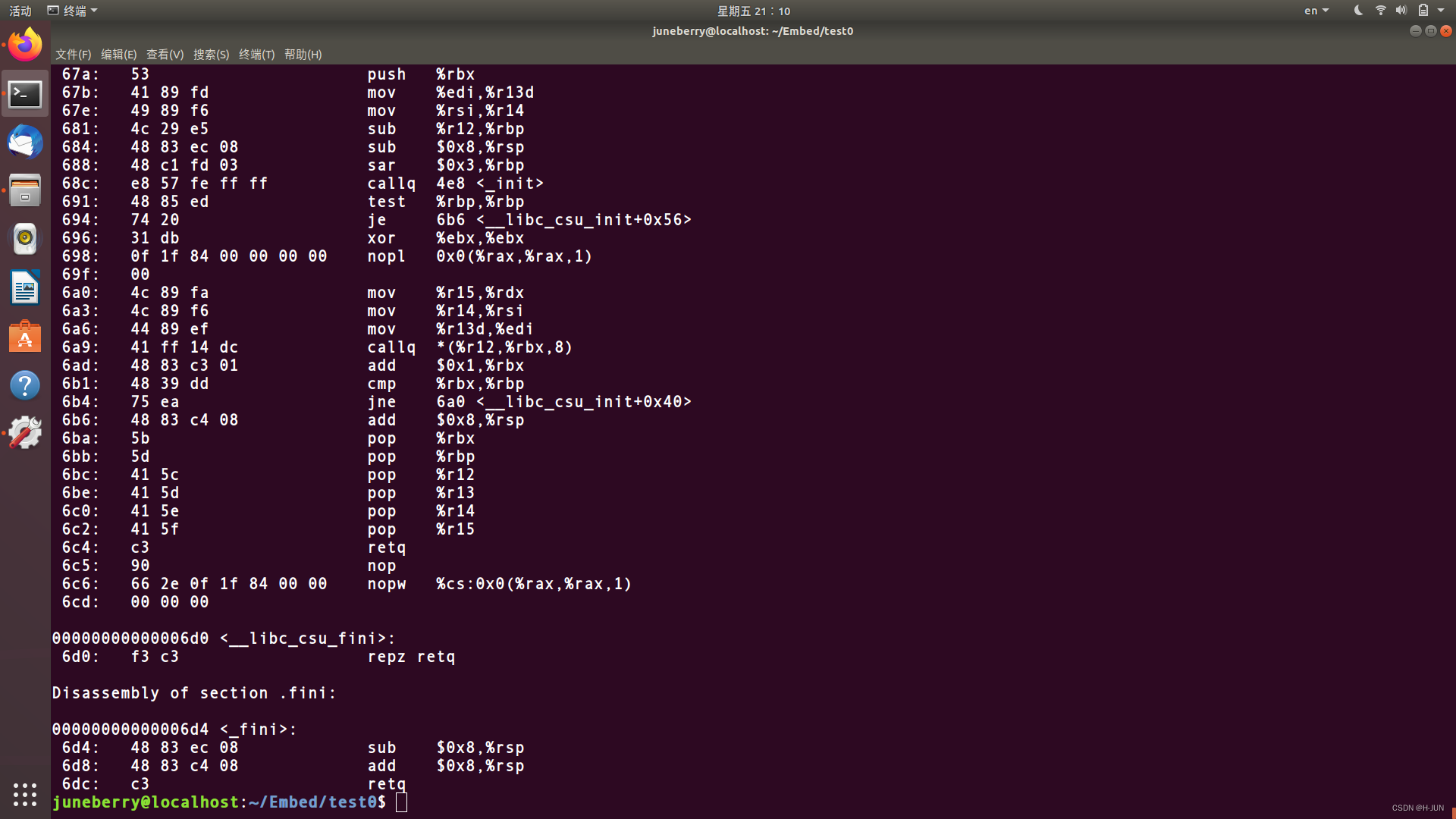1456x819 pixels.
Task: Expand the system menu arrow
Action: [1441, 11]
